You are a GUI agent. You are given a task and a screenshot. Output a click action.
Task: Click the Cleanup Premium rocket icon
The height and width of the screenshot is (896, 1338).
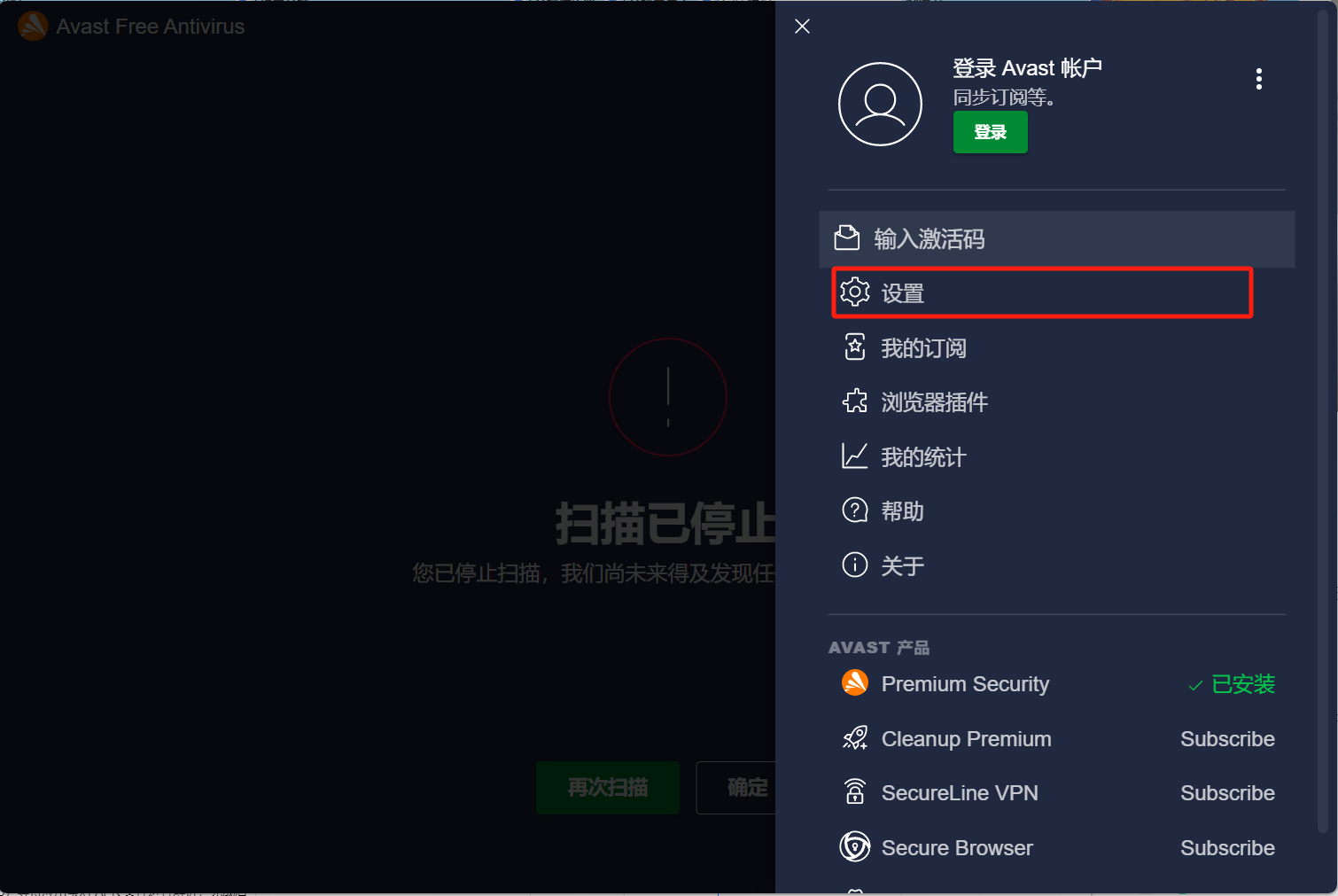855,737
